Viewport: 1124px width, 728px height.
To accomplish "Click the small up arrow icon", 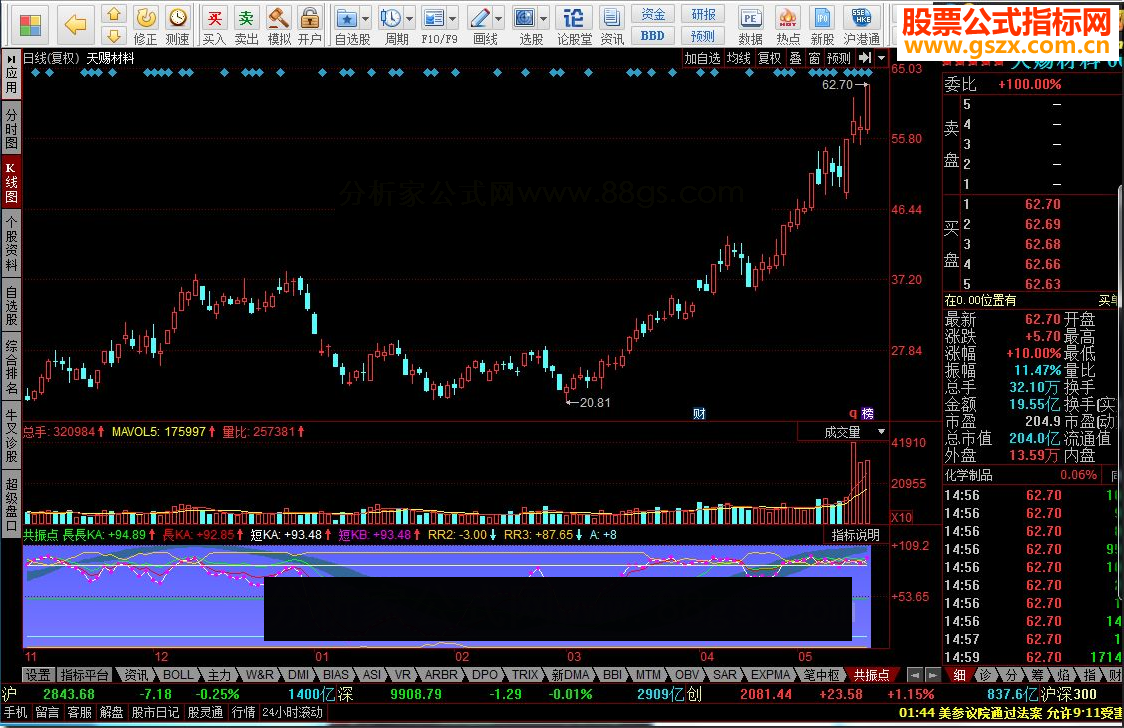I will [113, 14].
